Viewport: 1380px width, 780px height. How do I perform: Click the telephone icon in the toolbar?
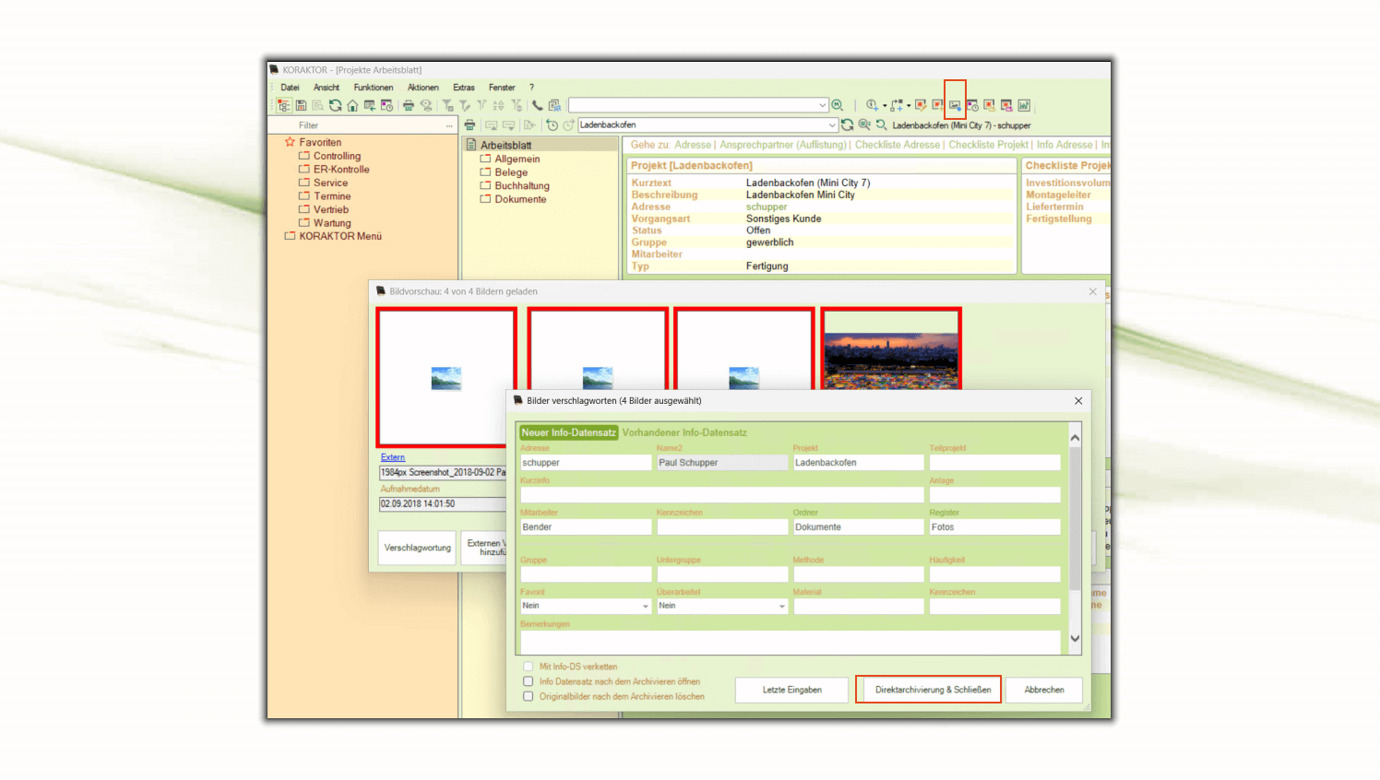point(537,105)
